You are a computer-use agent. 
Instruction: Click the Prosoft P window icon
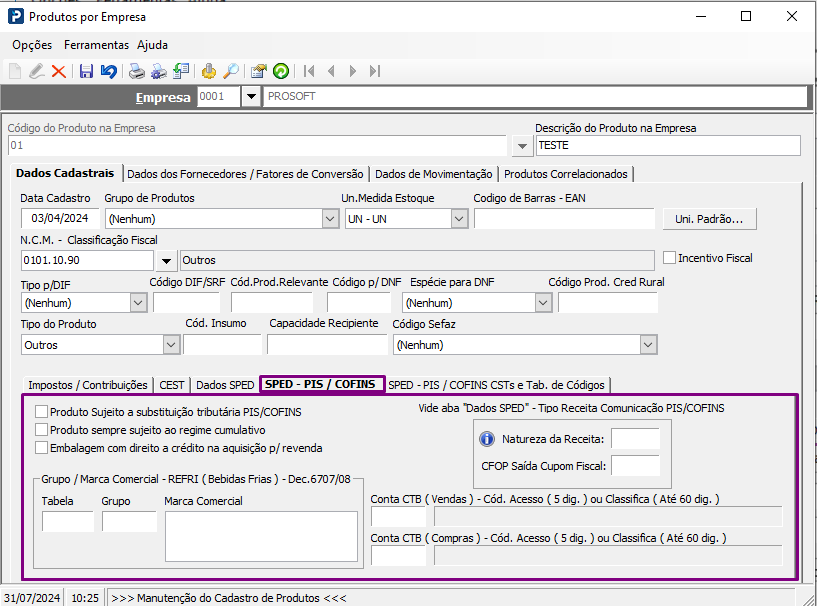[16, 16]
